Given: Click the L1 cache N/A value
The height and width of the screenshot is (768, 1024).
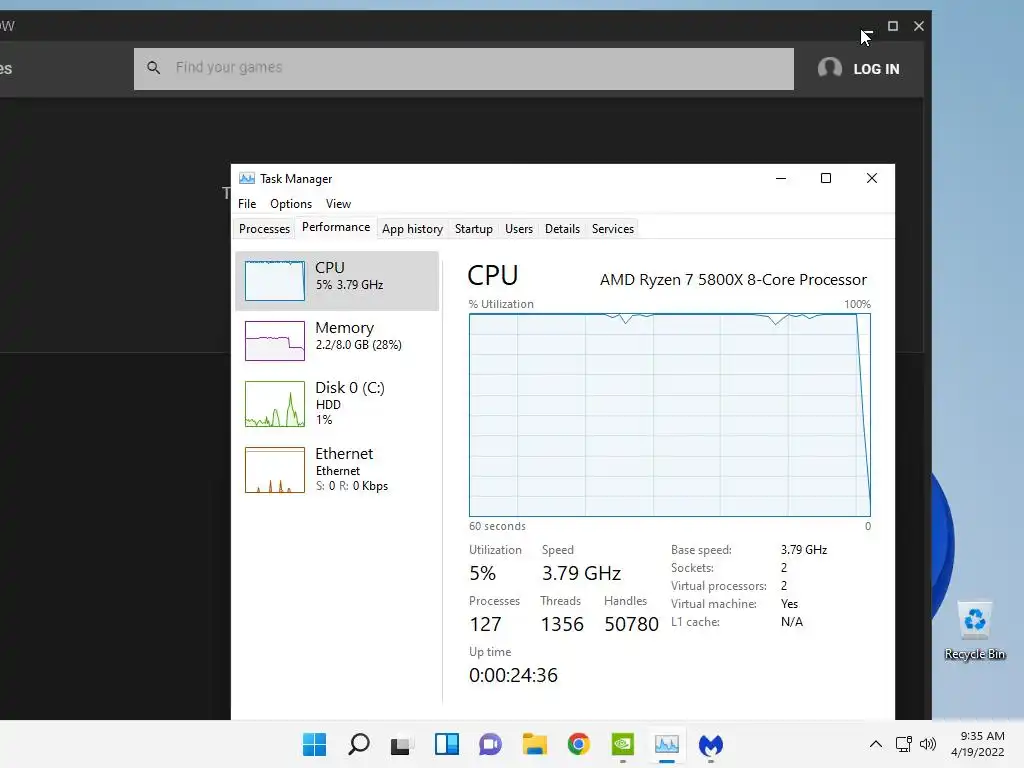Looking at the screenshot, I should (x=792, y=622).
